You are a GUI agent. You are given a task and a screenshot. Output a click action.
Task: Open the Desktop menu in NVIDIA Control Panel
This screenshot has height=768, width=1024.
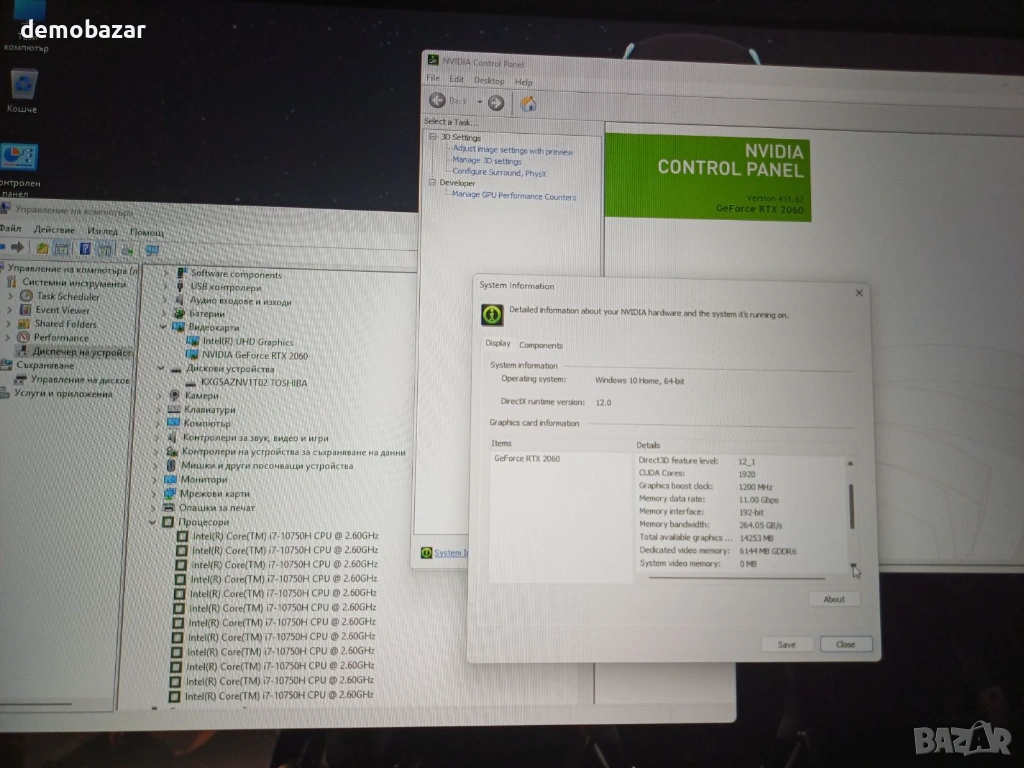click(x=489, y=81)
